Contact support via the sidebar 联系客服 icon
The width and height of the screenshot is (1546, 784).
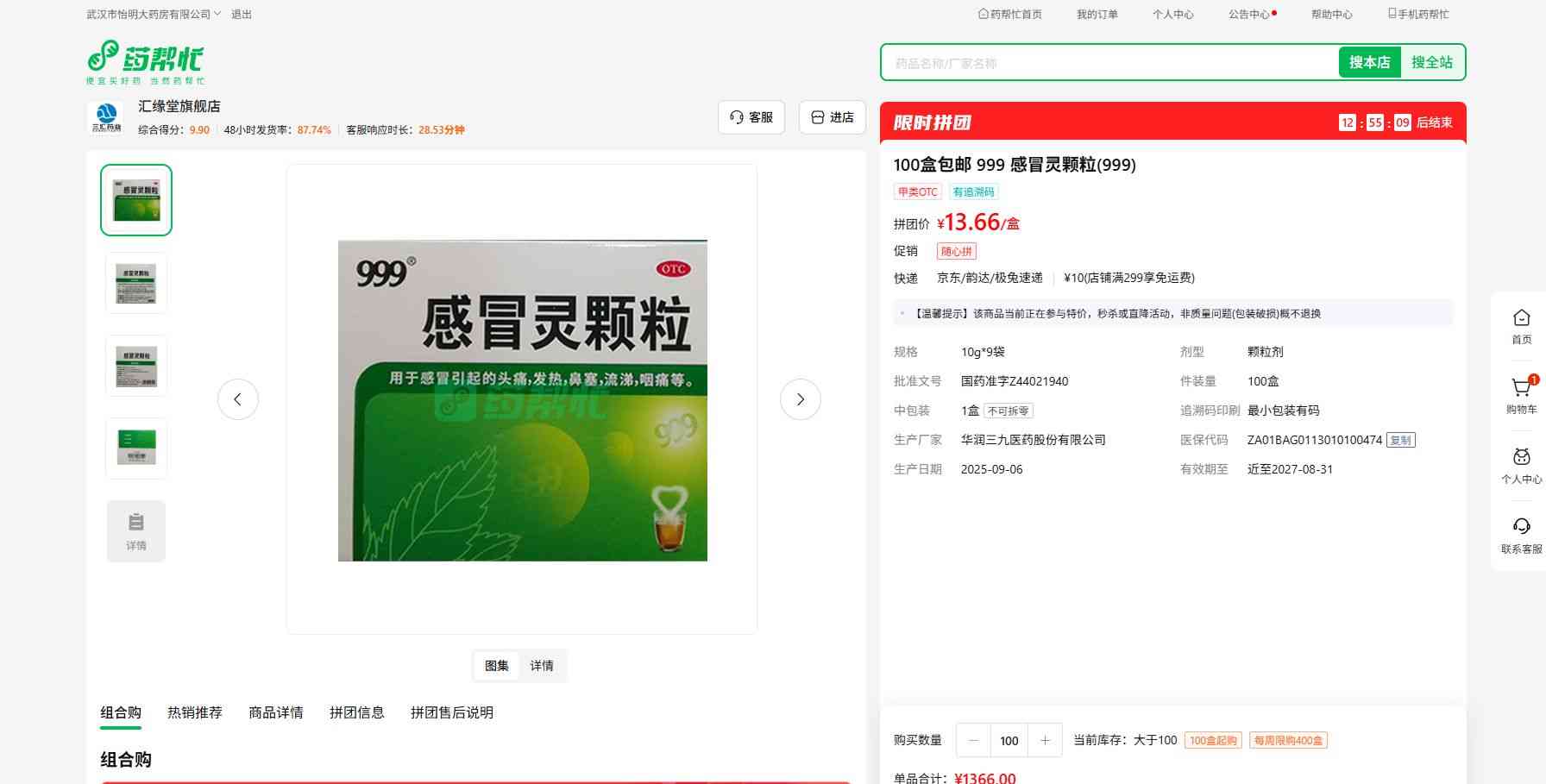tap(1521, 535)
